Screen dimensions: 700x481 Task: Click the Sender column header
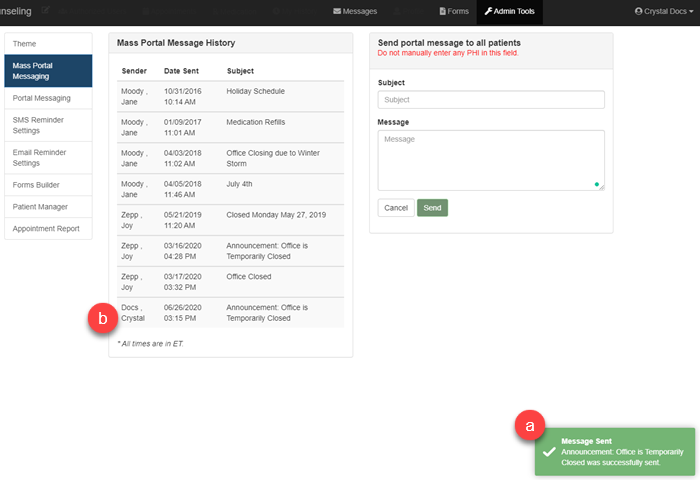coord(134,71)
